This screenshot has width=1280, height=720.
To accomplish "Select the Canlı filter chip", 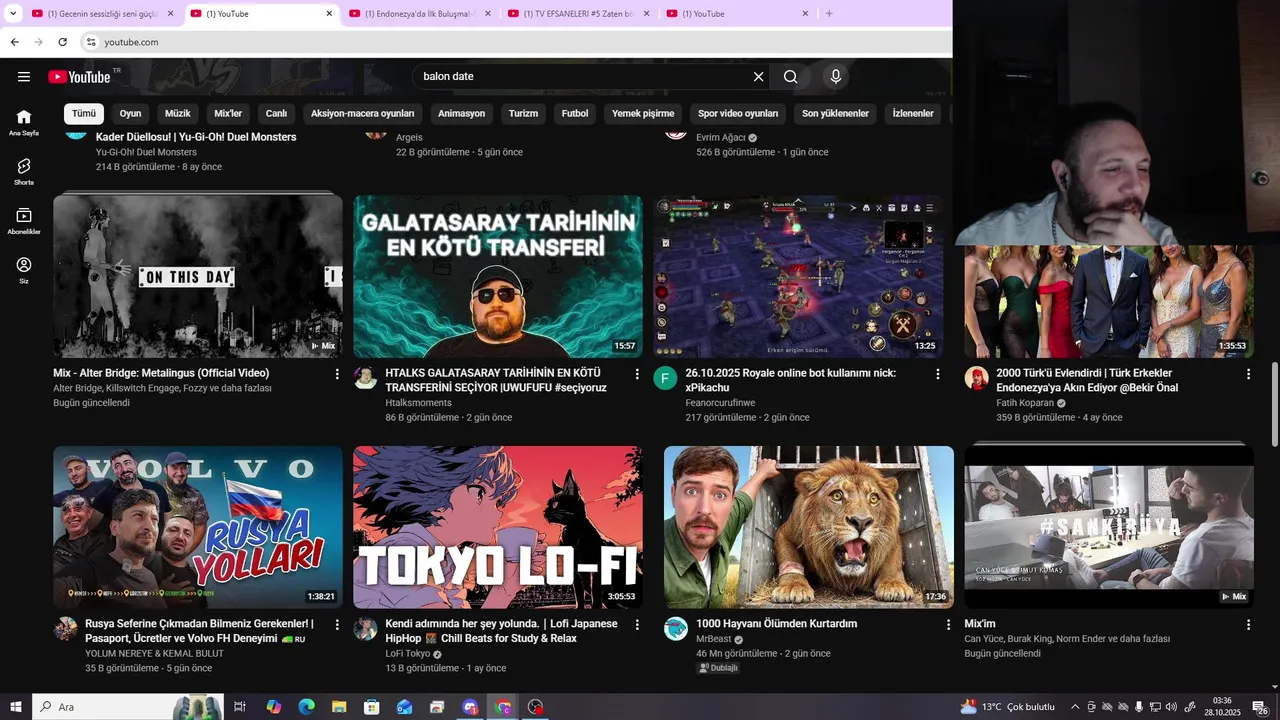I will [276, 114].
